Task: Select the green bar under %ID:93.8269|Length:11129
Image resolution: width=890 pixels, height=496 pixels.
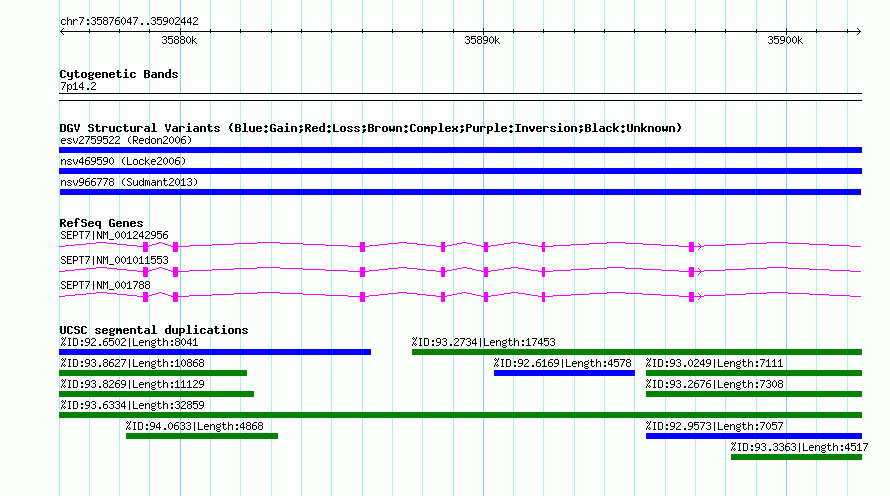Action: [157, 394]
